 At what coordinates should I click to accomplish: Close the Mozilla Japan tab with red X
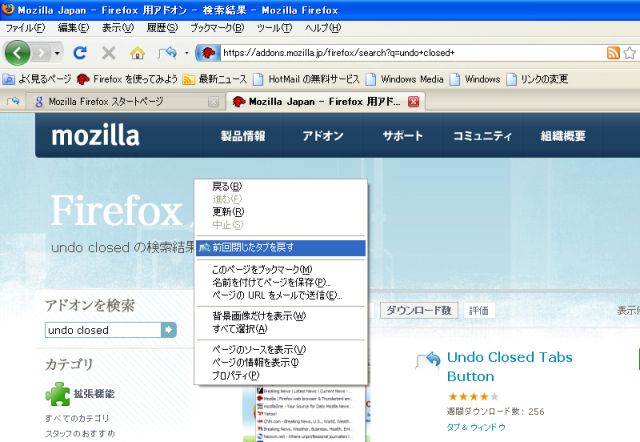click(413, 102)
